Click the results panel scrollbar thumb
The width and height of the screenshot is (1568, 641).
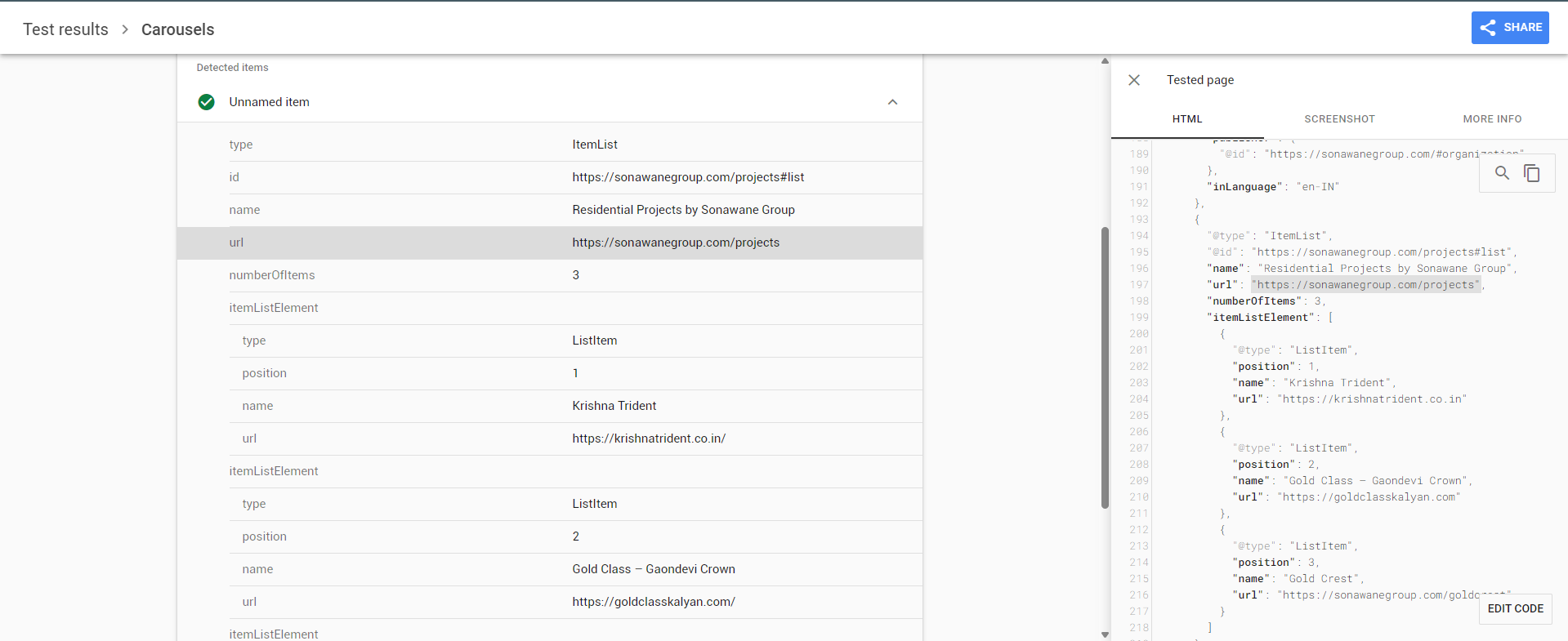1105,367
